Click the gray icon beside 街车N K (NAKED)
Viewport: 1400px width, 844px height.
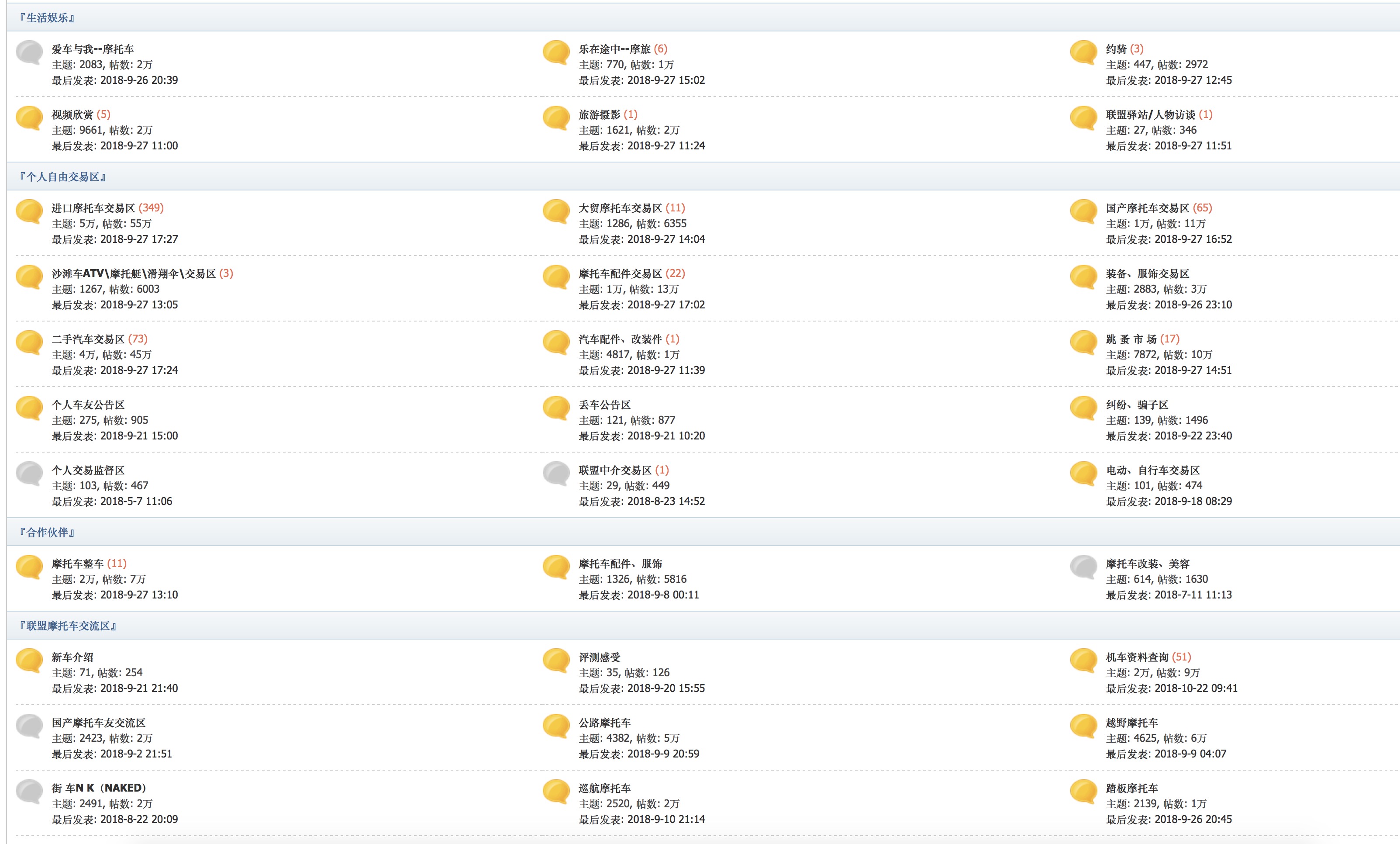[30, 791]
